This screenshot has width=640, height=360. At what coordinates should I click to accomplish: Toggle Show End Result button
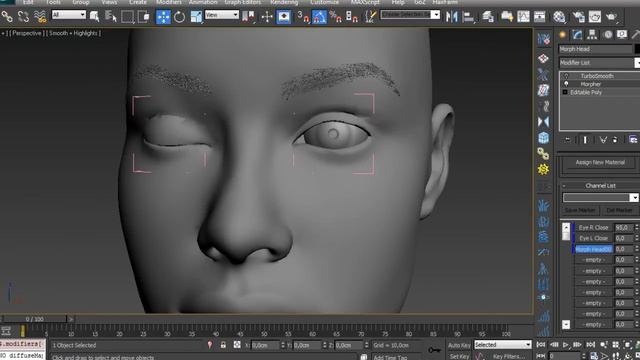coord(585,140)
